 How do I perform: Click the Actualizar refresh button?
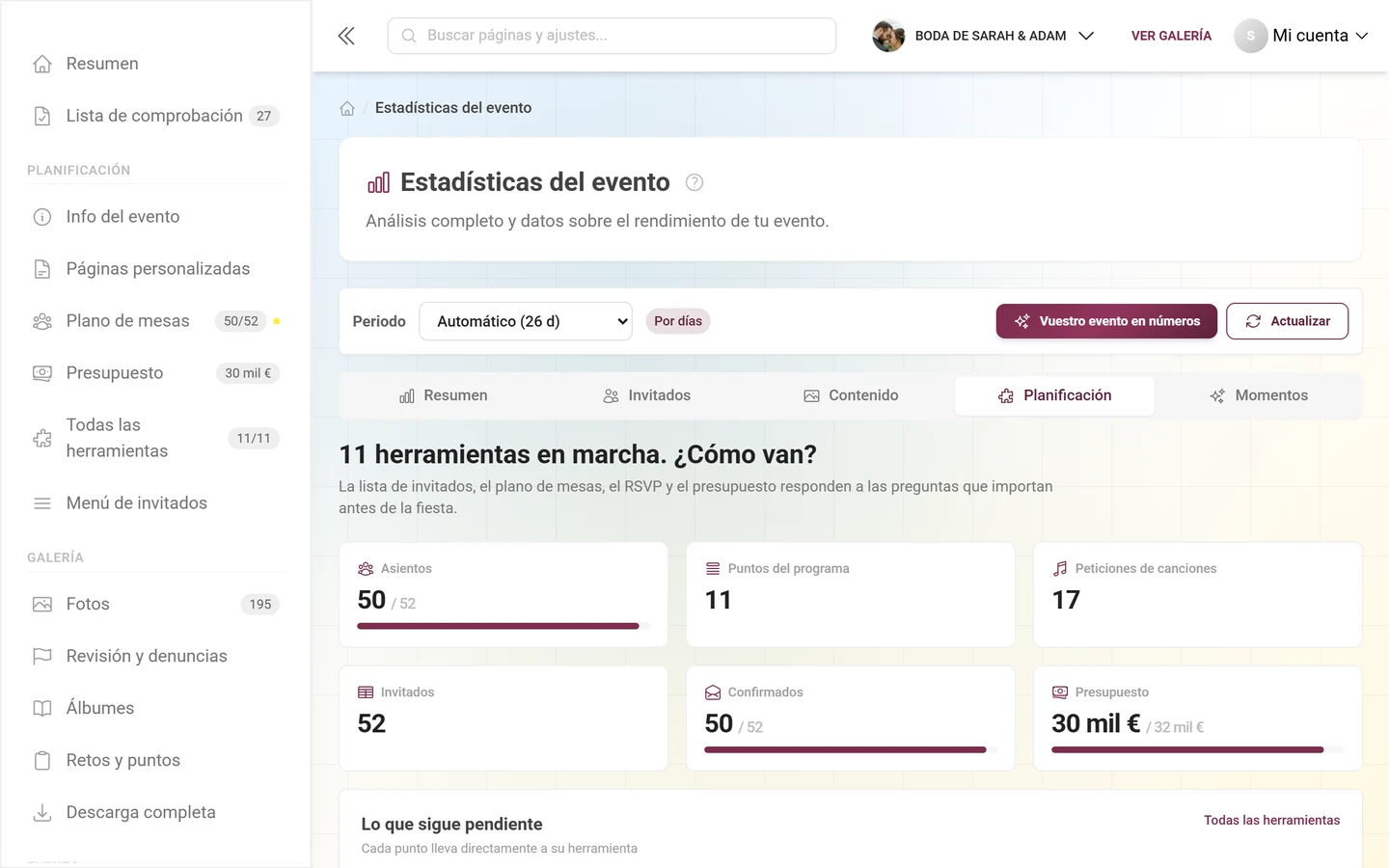click(x=1288, y=321)
